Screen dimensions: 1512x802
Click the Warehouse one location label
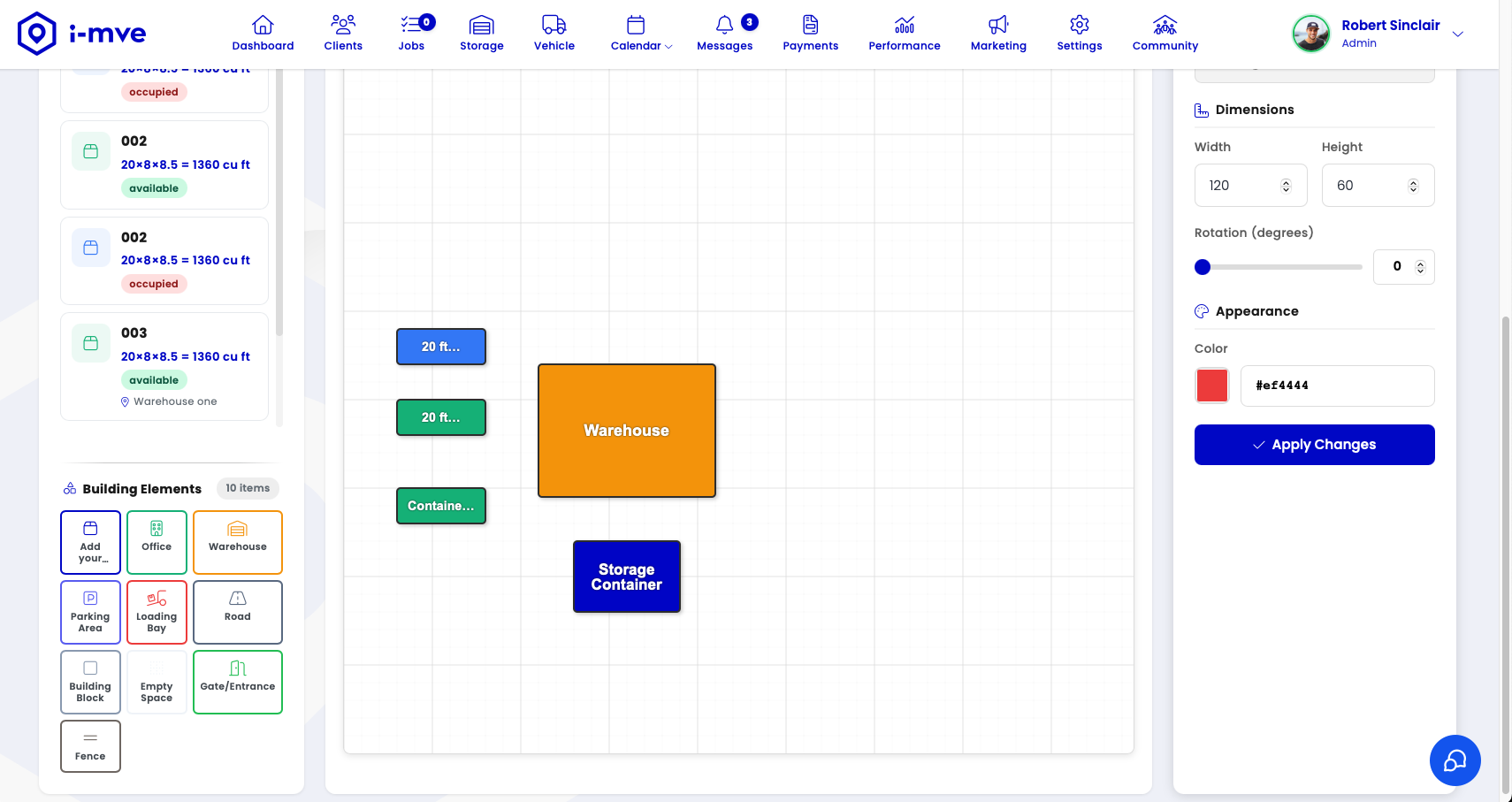point(175,401)
